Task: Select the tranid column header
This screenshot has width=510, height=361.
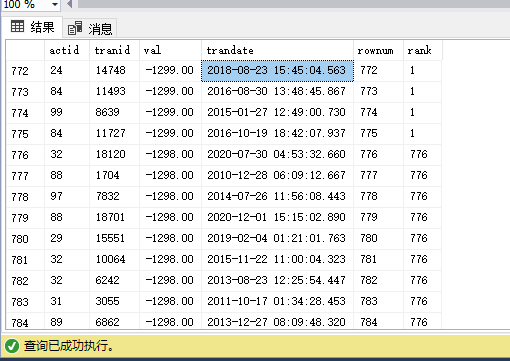Action: pos(114,50)
